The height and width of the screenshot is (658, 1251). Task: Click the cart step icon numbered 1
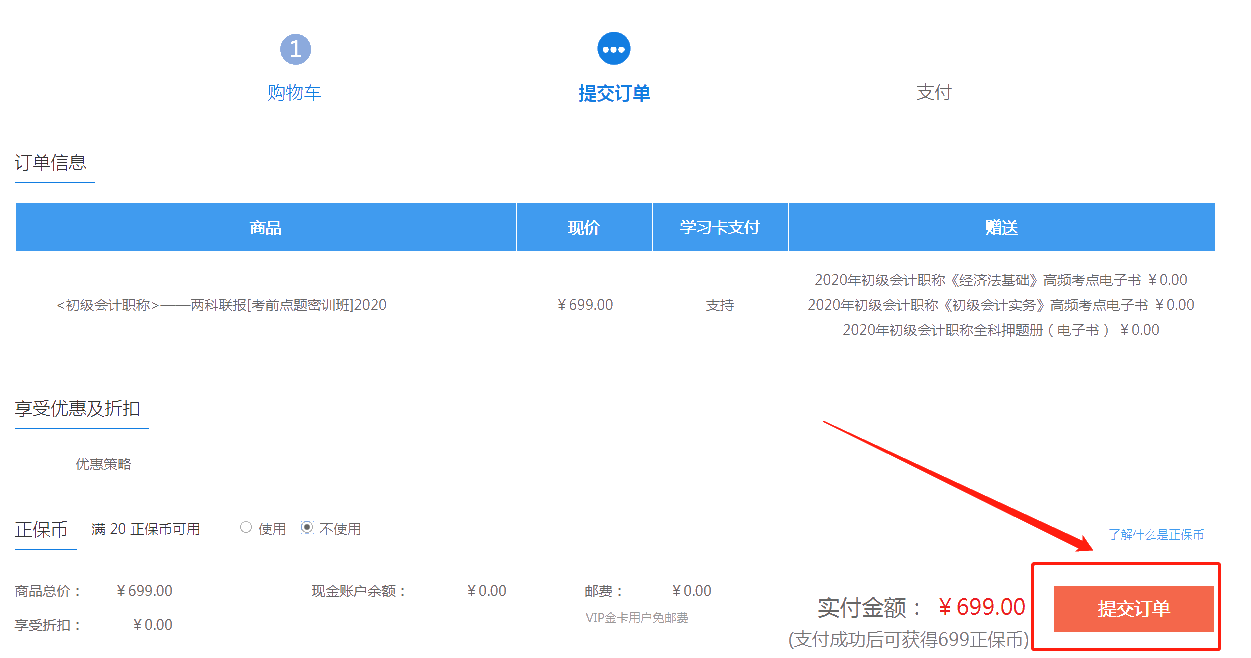tap(295, 48)
